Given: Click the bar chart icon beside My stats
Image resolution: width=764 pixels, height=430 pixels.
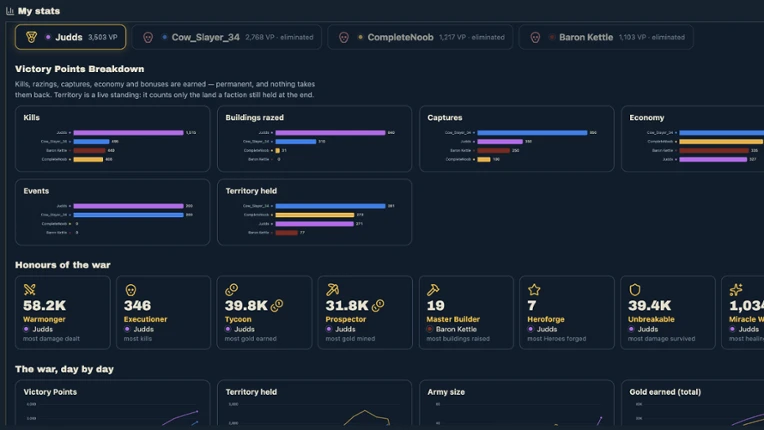Looking at the screenshot, I should [10, 11].
